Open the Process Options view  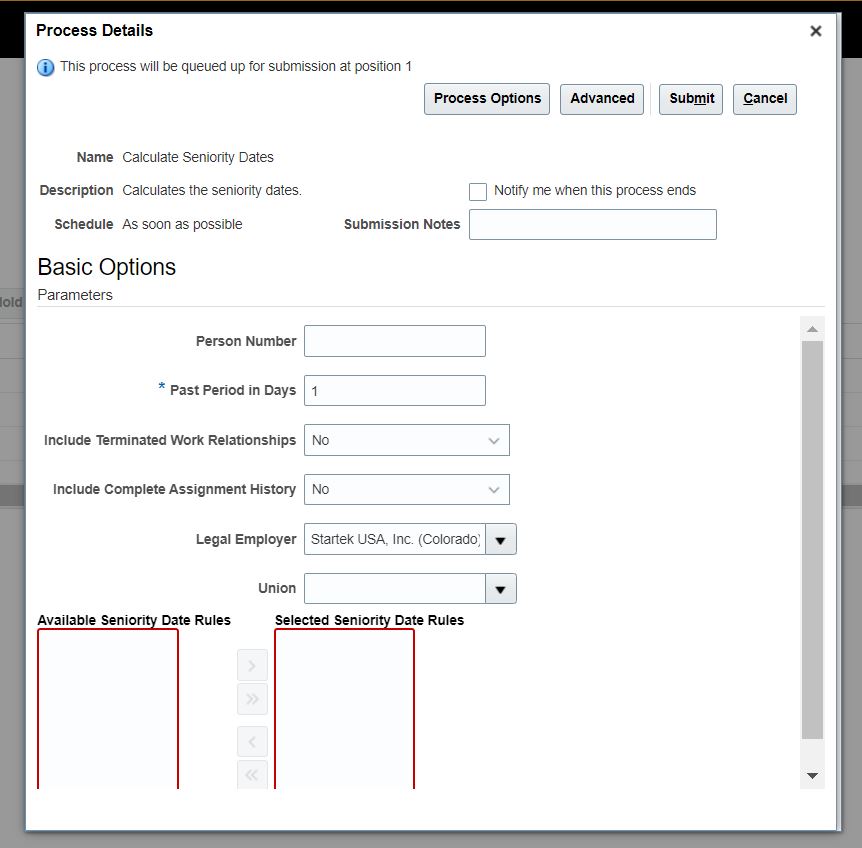[486, 99]
